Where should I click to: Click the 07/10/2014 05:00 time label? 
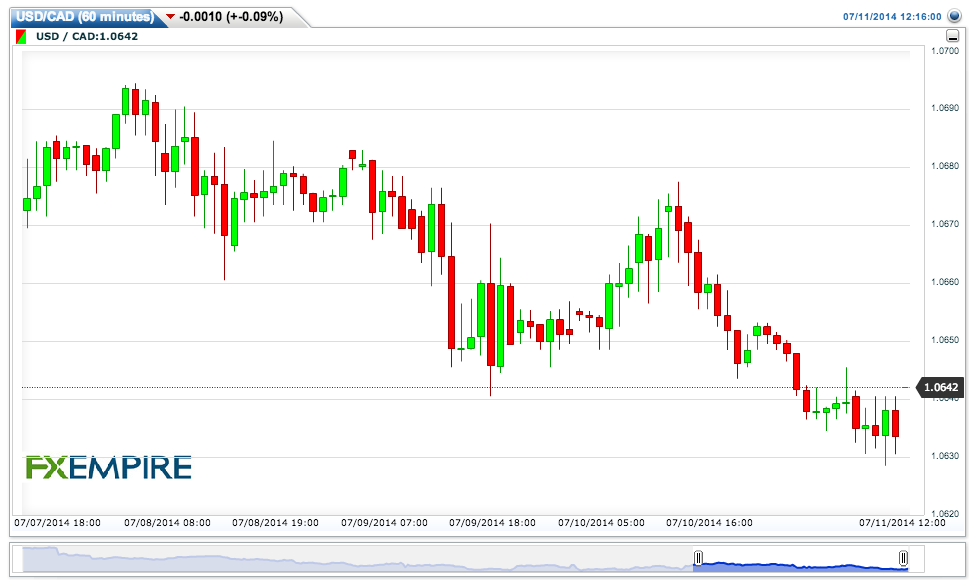(601, 523)
